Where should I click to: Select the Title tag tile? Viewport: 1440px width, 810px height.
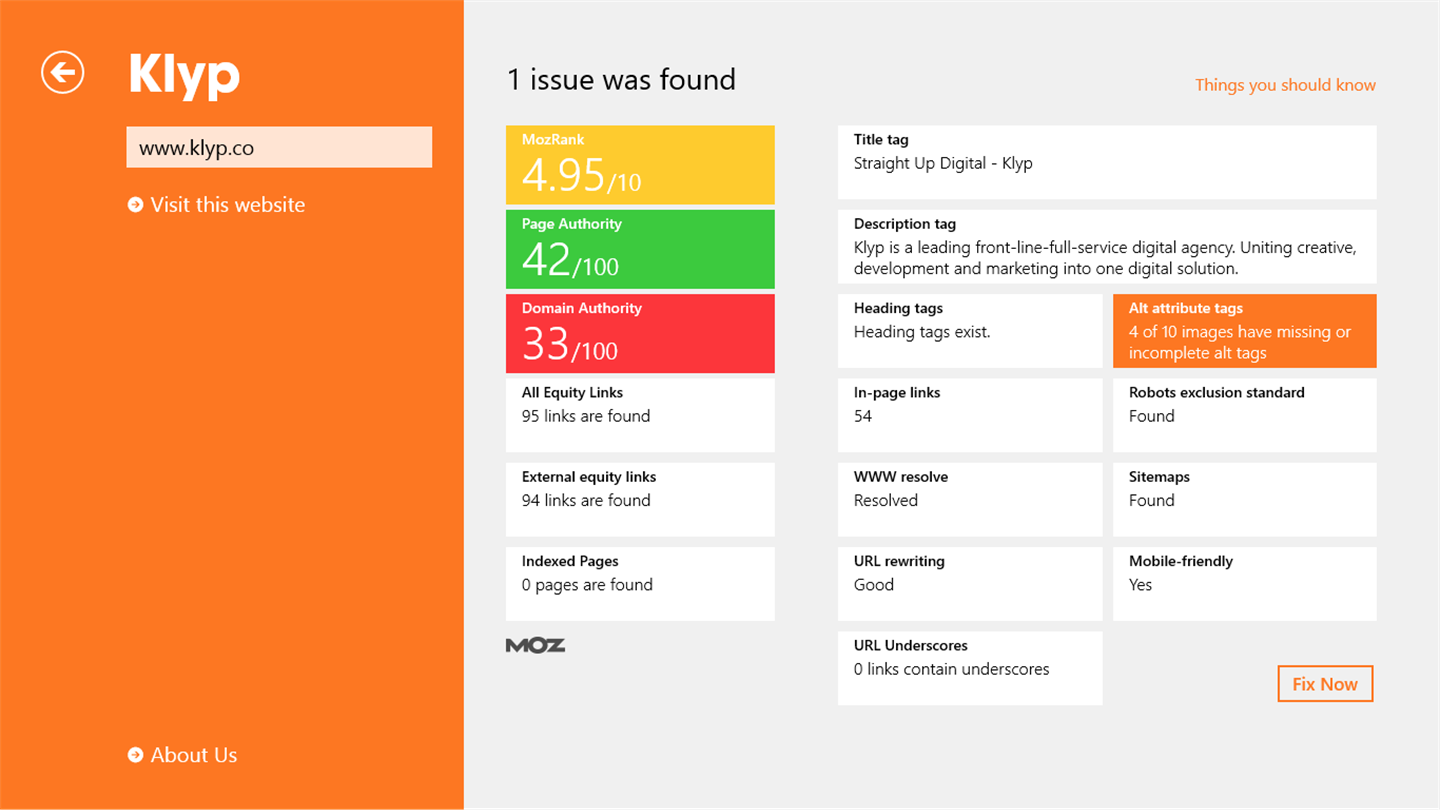click(1107, 162)
